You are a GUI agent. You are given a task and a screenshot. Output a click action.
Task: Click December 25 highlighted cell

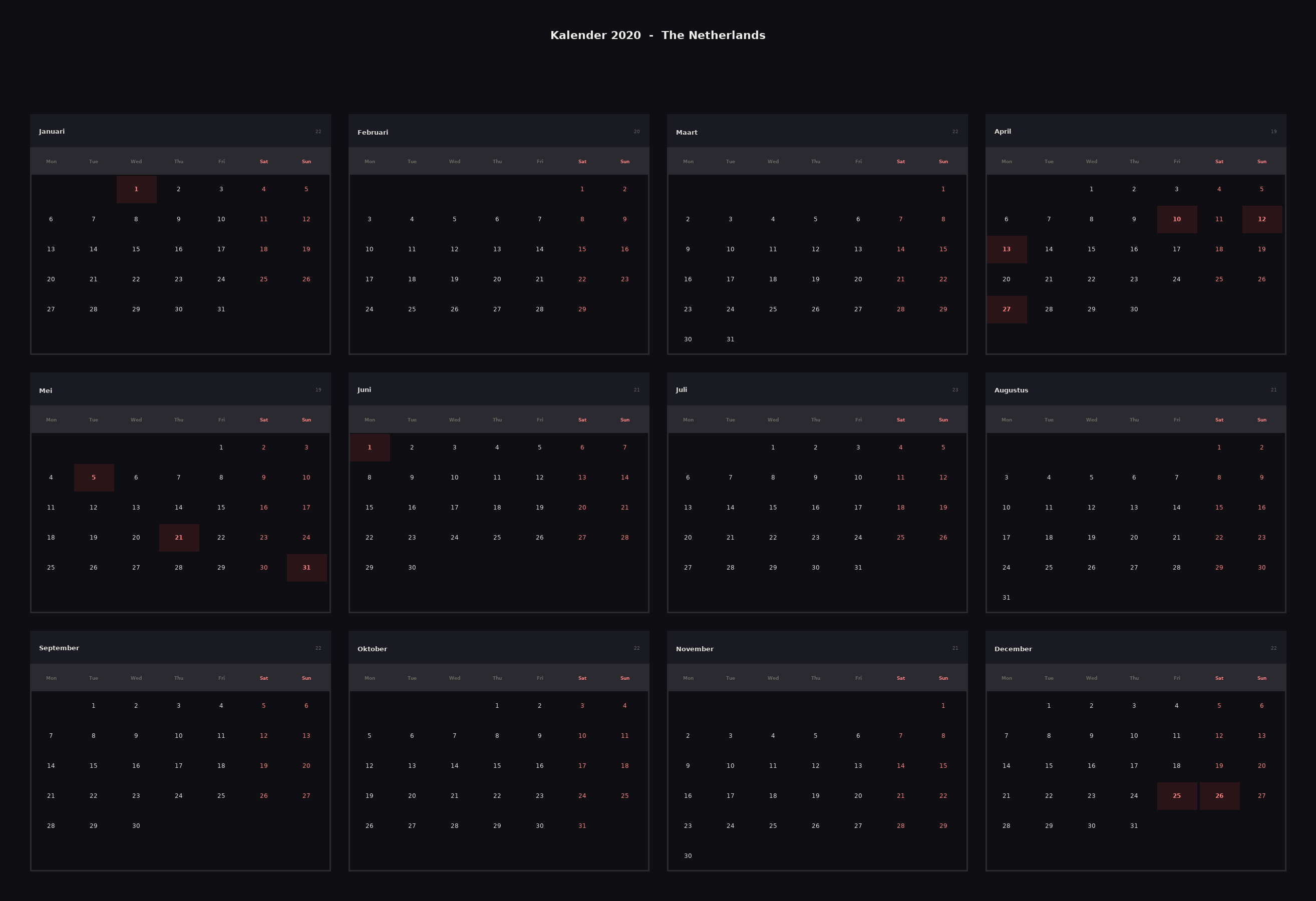(x=1177, y=796)
